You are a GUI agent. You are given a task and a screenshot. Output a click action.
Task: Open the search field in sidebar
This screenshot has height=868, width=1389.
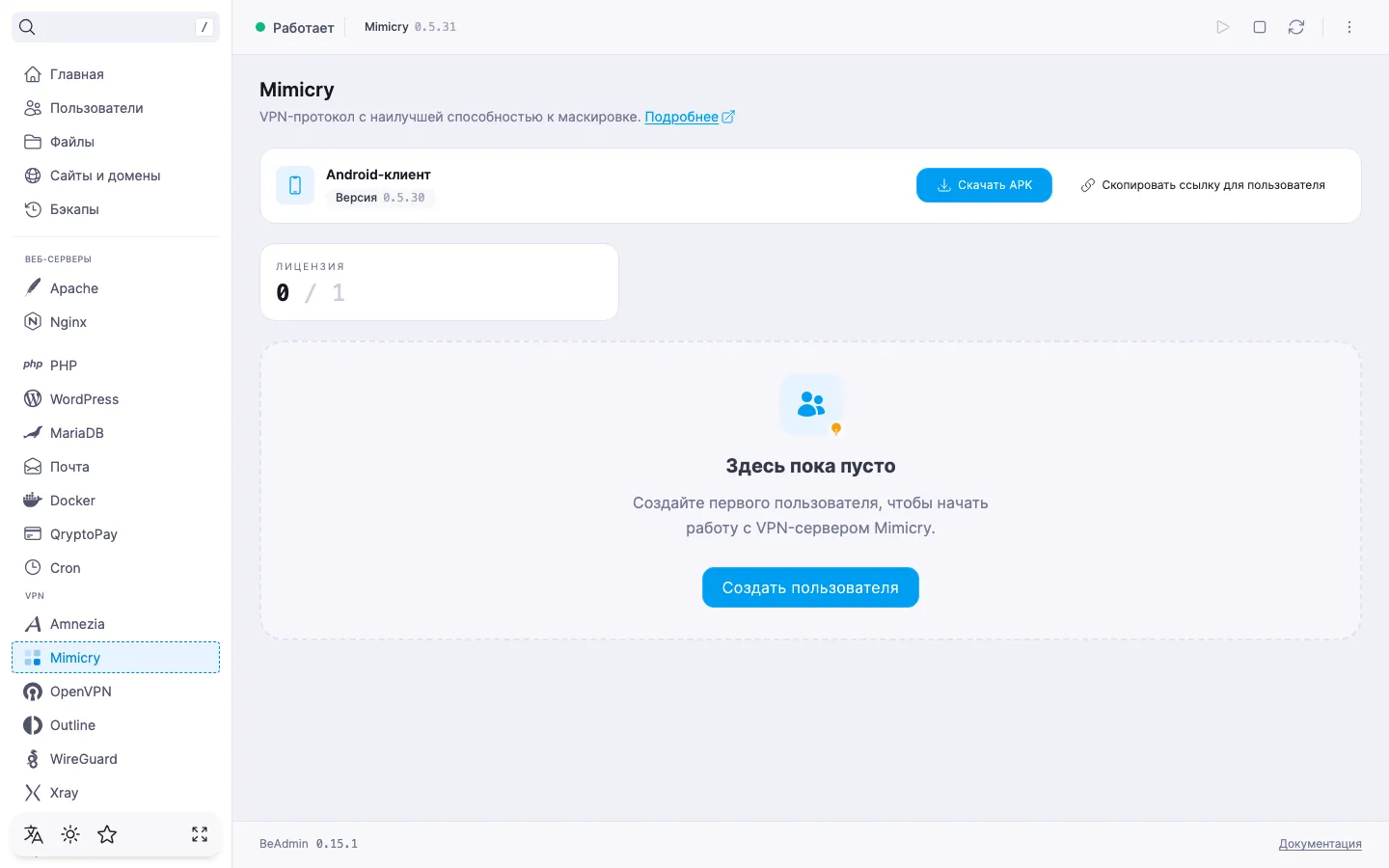[116, 27]
